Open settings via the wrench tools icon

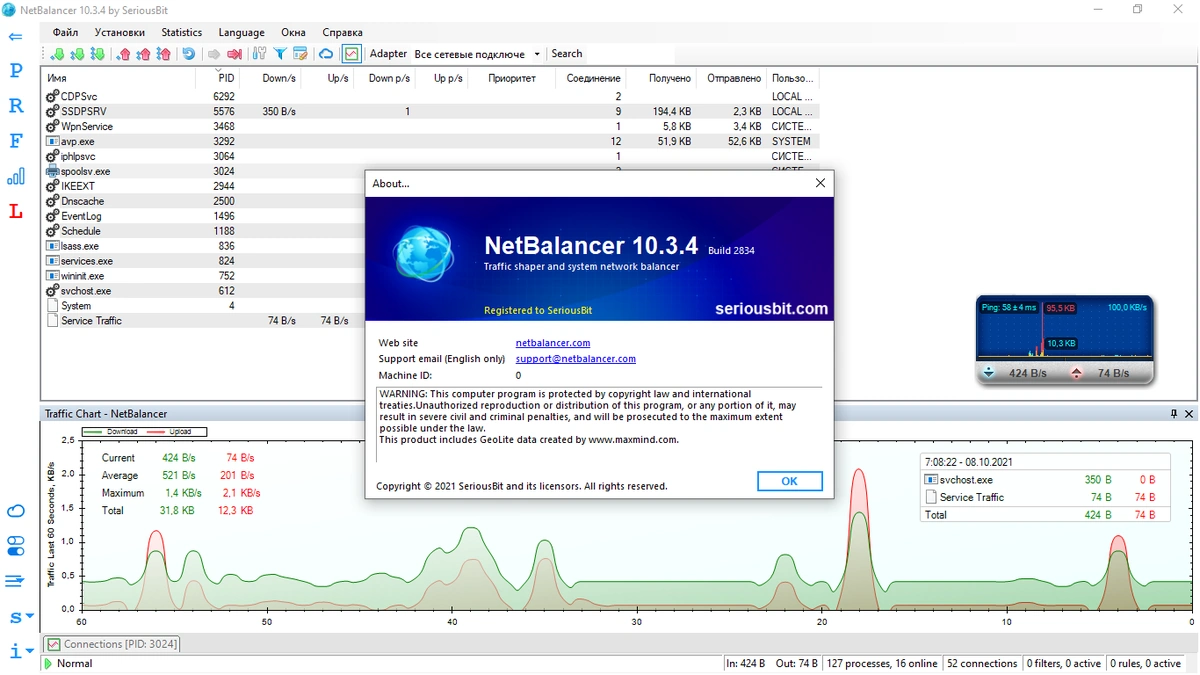260,54
